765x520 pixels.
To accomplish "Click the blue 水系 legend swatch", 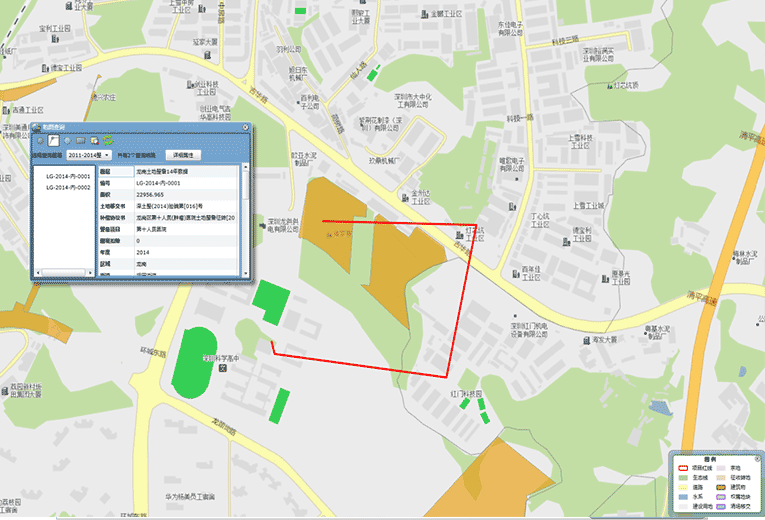I will [682, 496].
